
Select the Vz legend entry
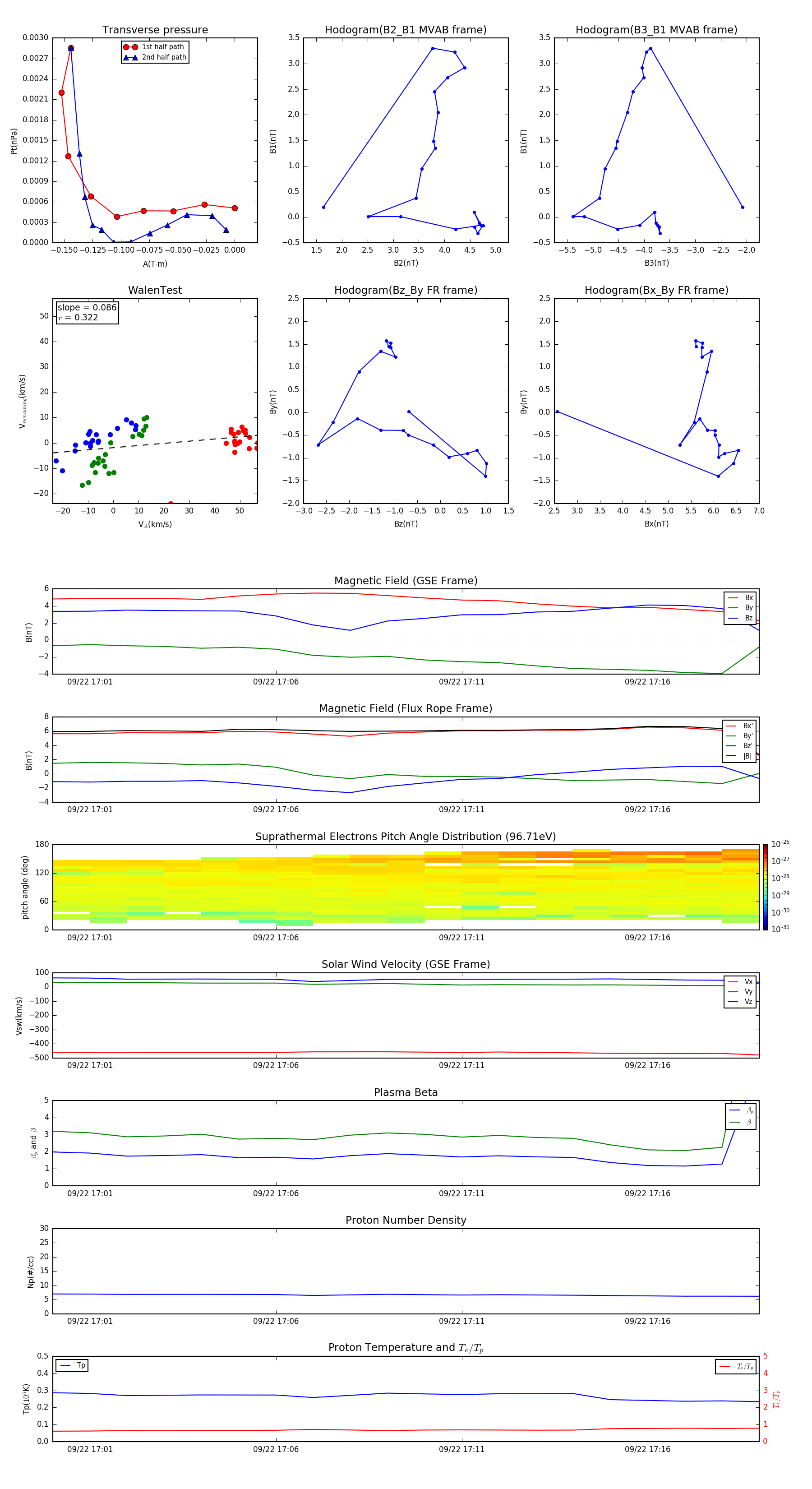click(740, 1001)
